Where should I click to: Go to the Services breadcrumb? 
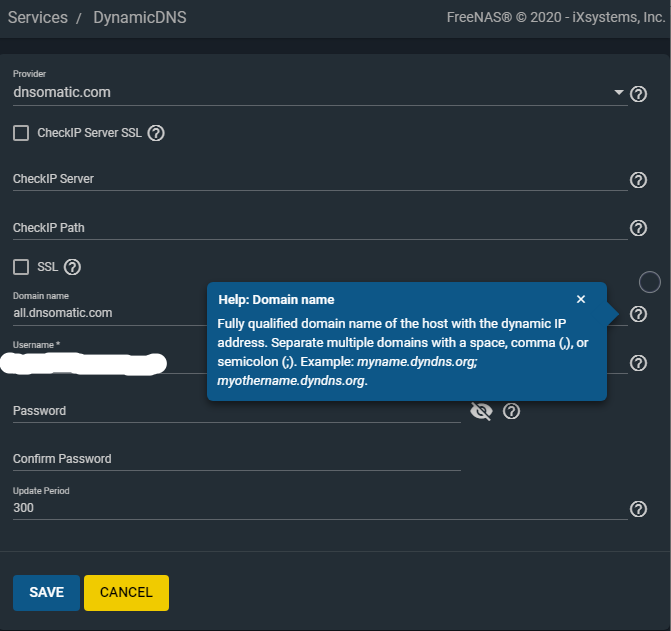[38, 18]
